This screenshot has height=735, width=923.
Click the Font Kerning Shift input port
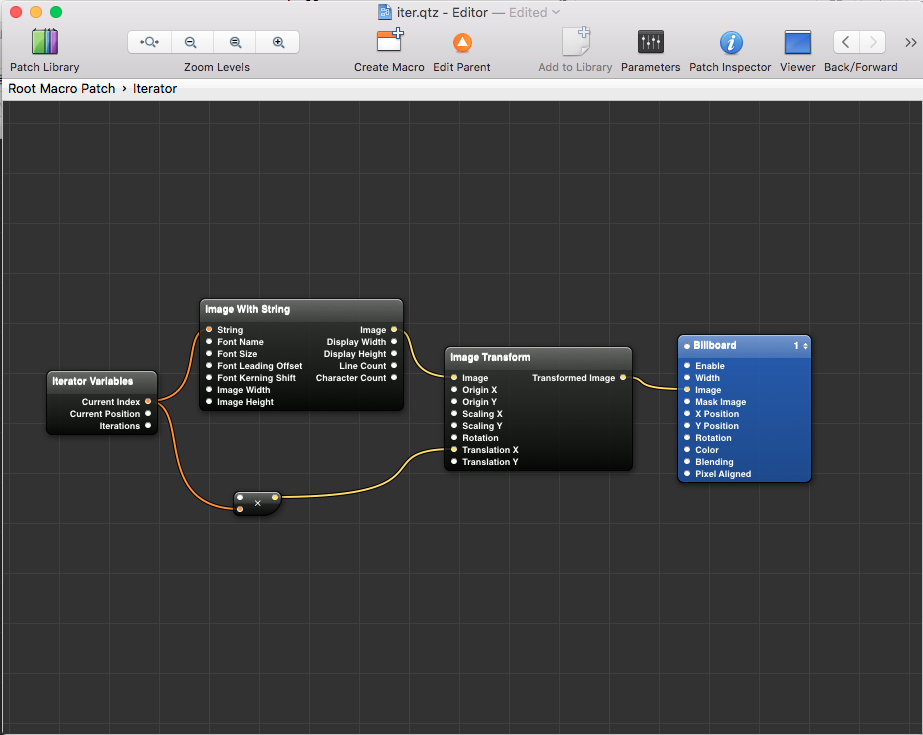[209, 377]
